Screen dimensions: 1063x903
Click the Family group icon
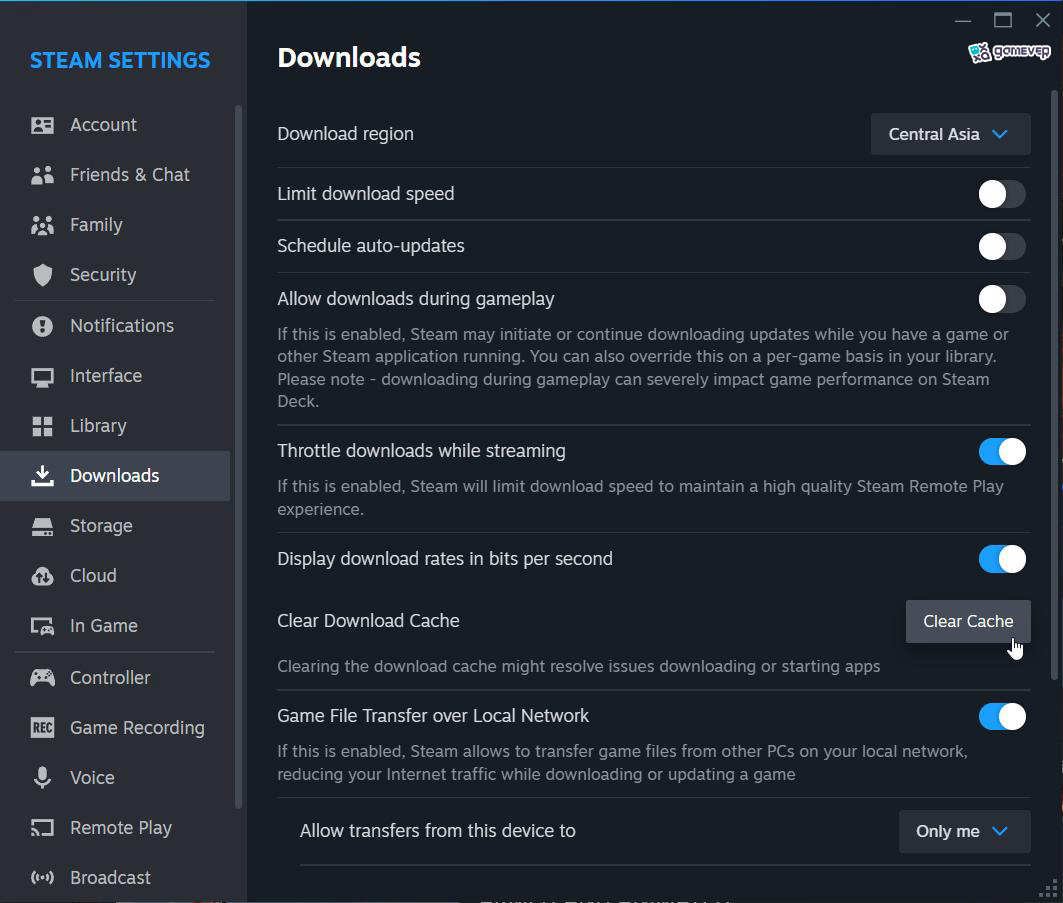click(42, 225)
